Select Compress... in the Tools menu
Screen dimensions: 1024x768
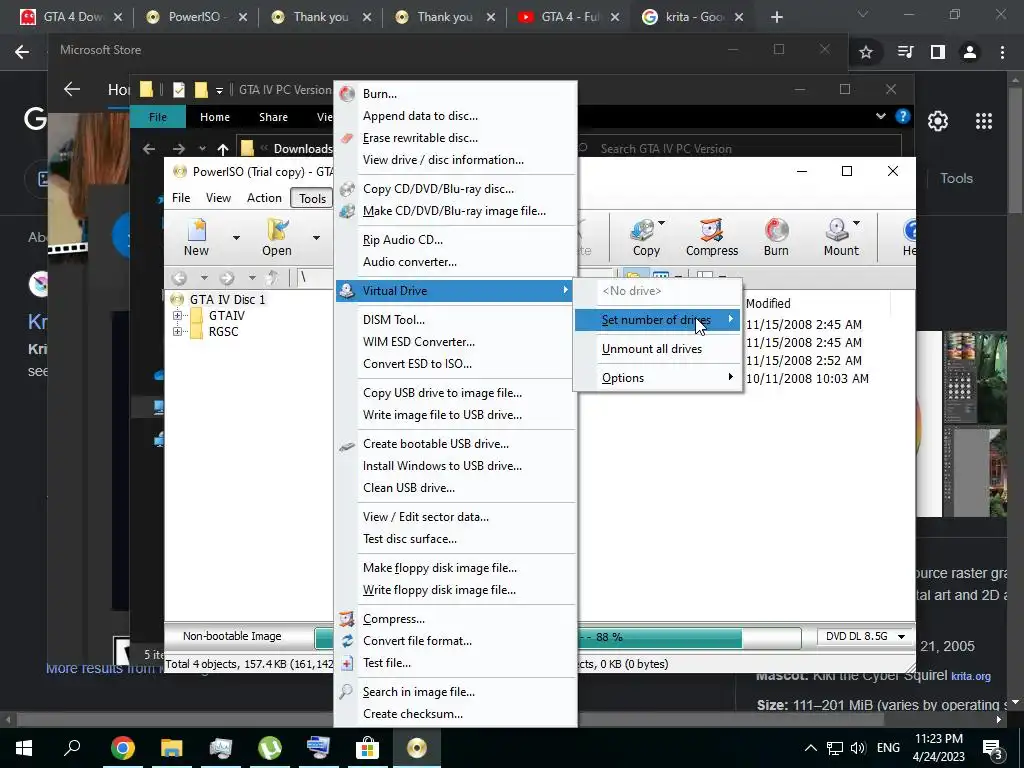(456, 619)
